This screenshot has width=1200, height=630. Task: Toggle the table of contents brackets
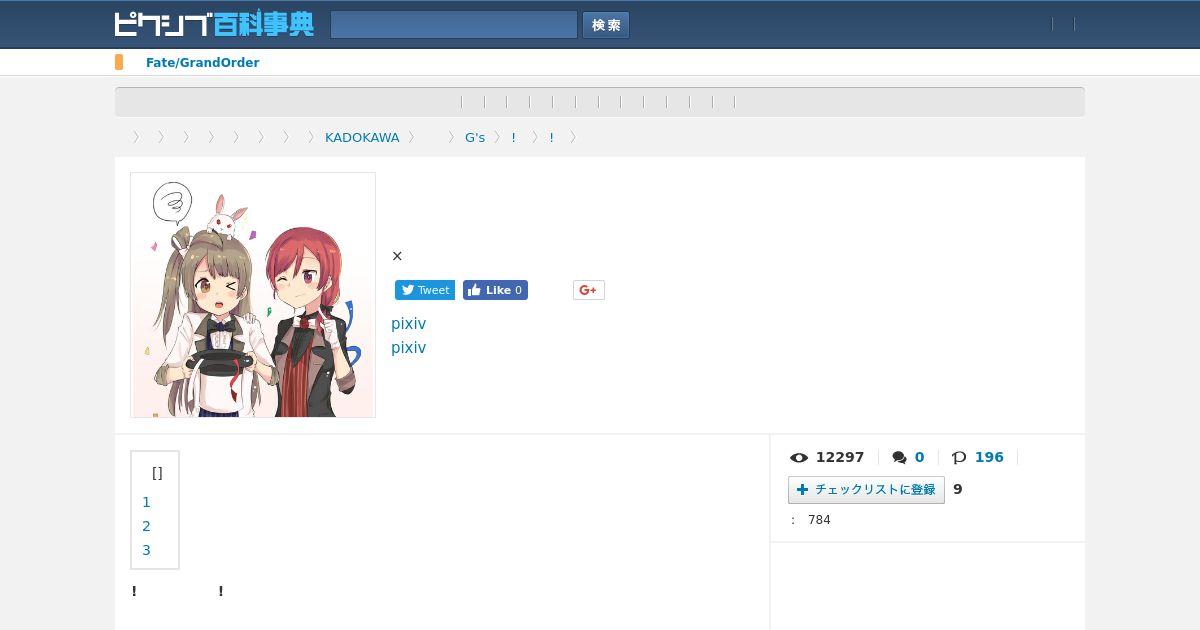pos(157,473)
